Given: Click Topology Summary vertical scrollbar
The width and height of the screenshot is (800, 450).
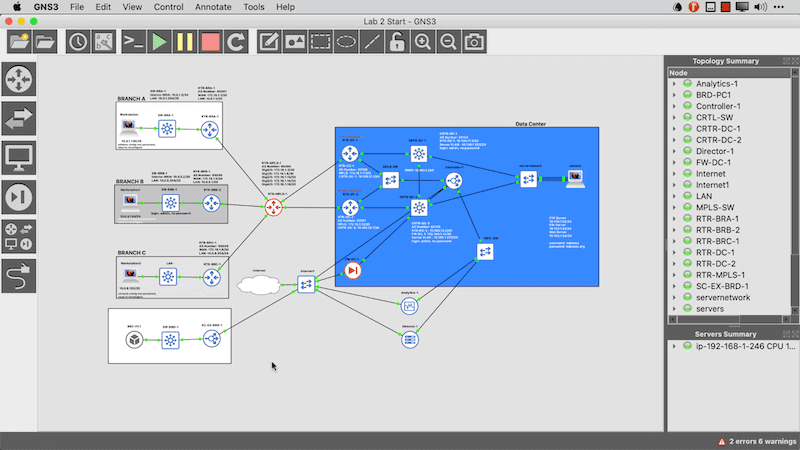Looking at the screenshot, I should pos(794,191).
